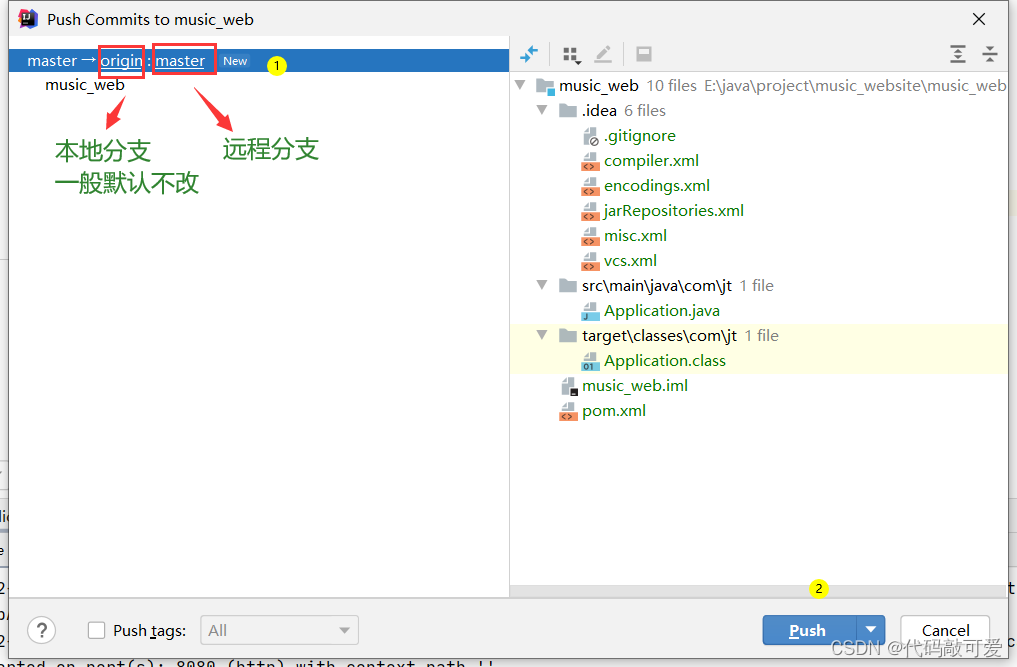Screen dimensions: 1017x667
Task: Click the misc.xml file icon
Action: (x=590, y=236)
